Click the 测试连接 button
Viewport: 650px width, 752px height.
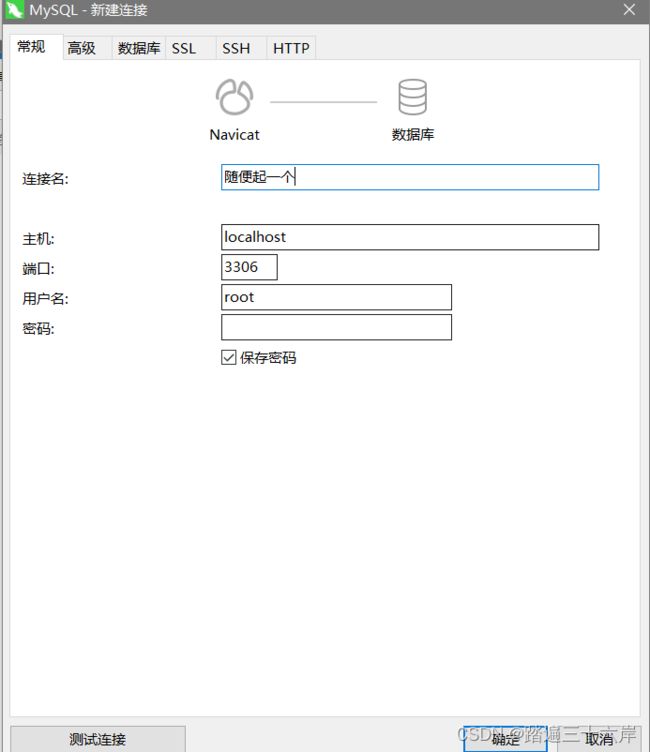pos(97,739)
